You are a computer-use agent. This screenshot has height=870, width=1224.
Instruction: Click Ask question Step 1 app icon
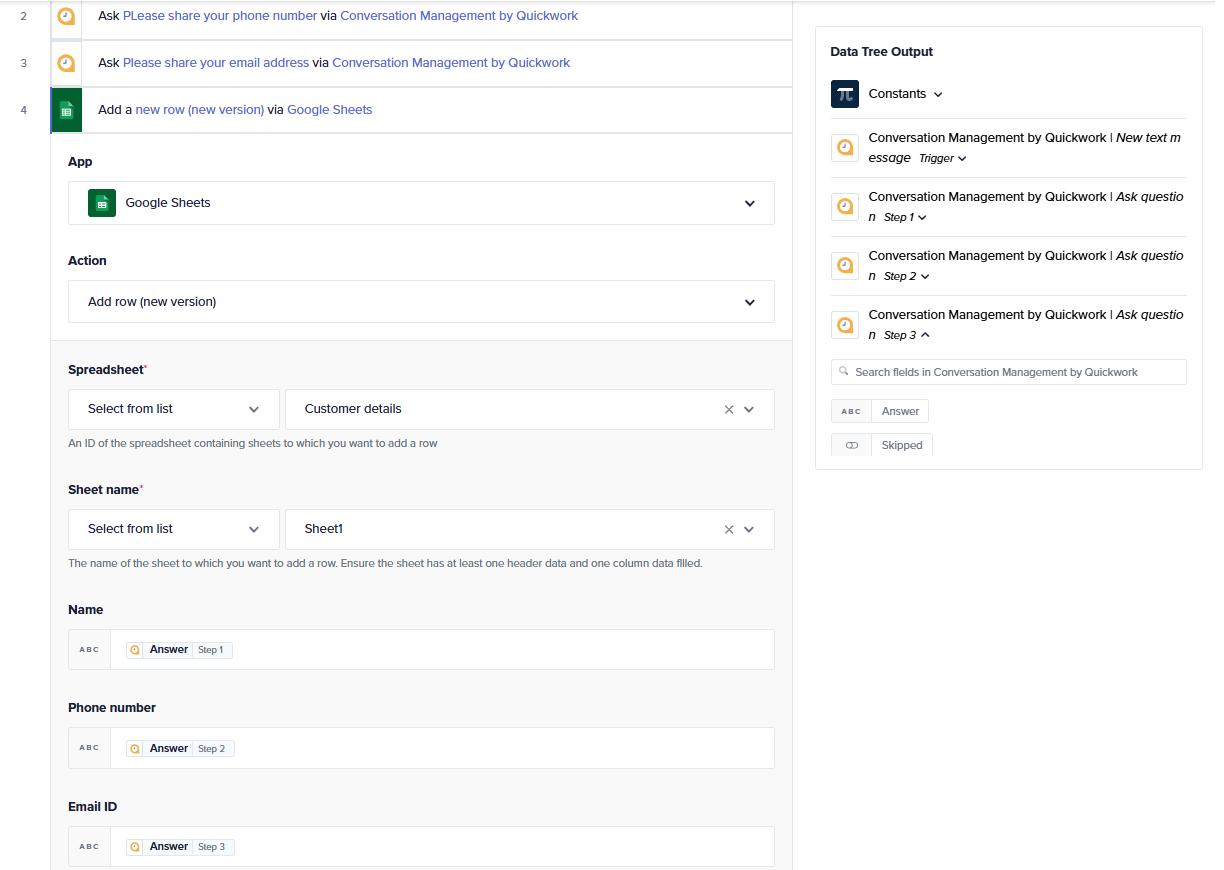point(845,207)
